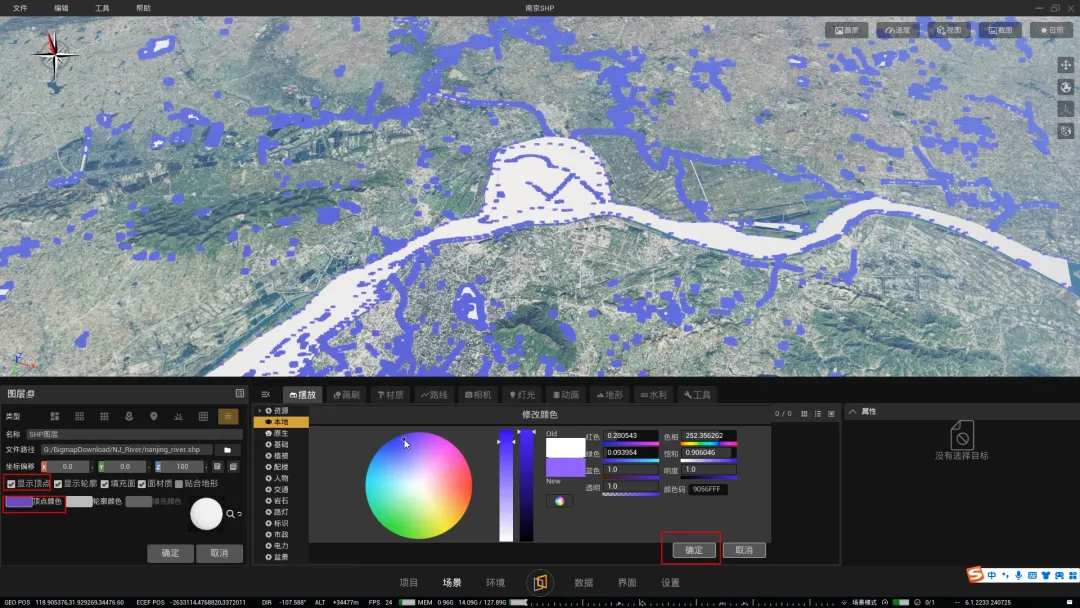Switch to the 材质 tab
The image size is (1080, 608).
391,395
